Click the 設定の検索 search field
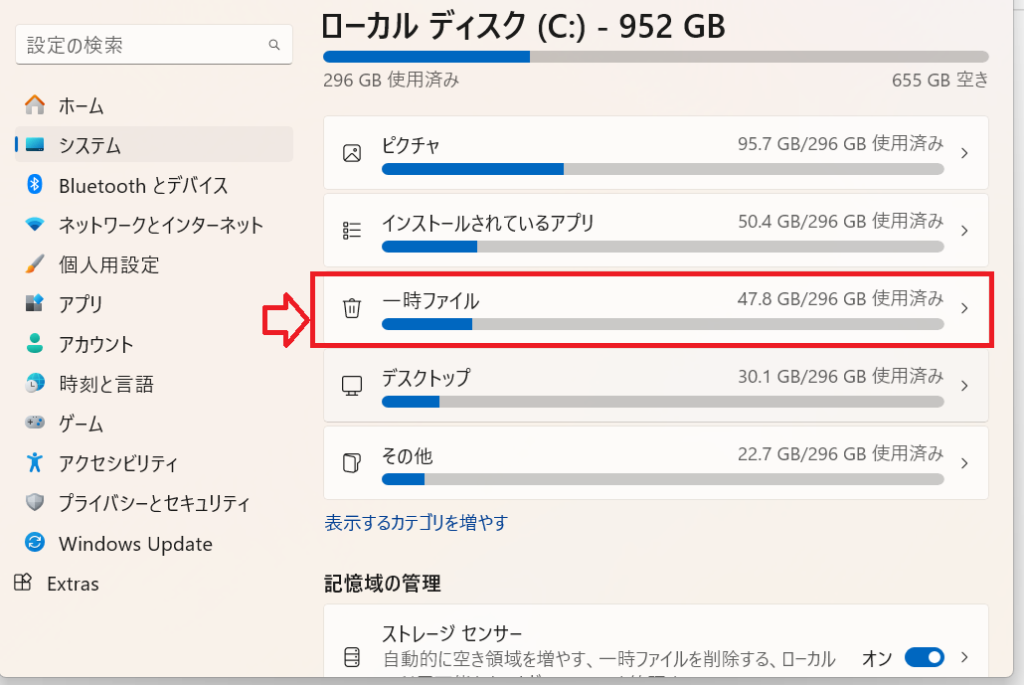The height and width of the screenshot is (685, 1024). 144,45
